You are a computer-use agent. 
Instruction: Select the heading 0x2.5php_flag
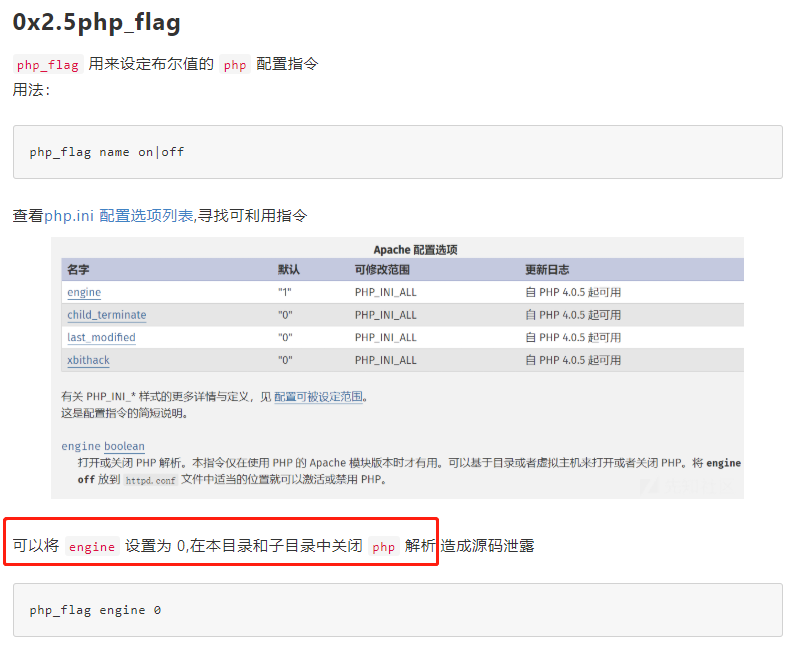point(96,22)
